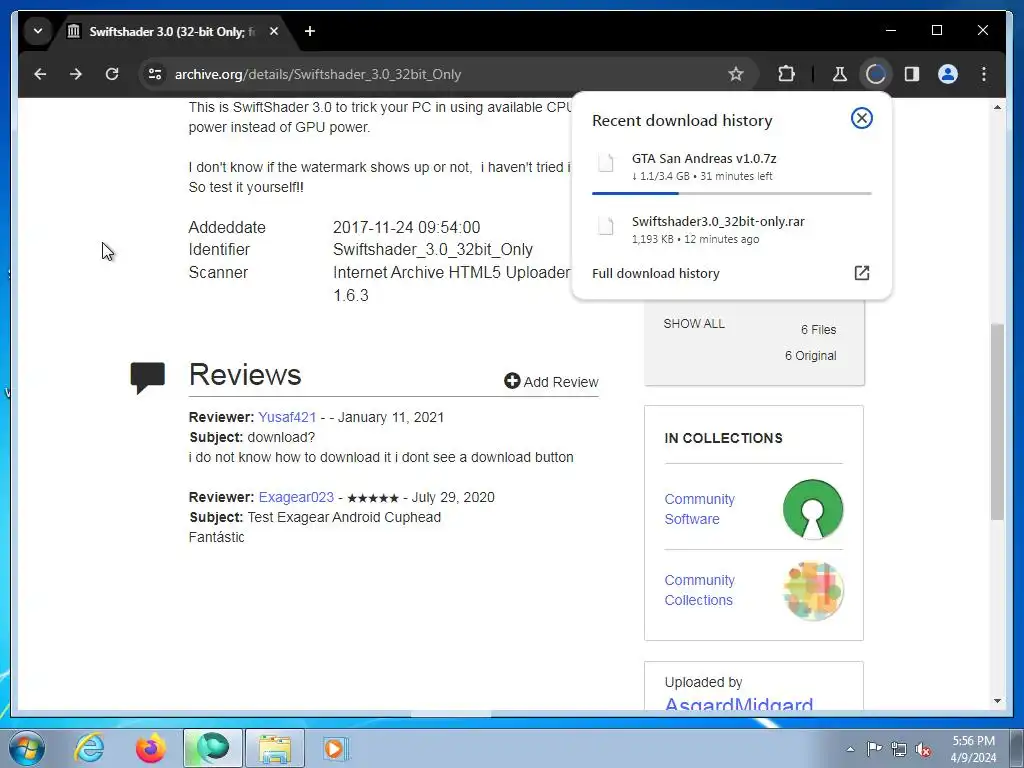Open a new tab with plus button
Image resolution: width=1024 pixels, height=768 pixels.
click(x=310, y=31)
